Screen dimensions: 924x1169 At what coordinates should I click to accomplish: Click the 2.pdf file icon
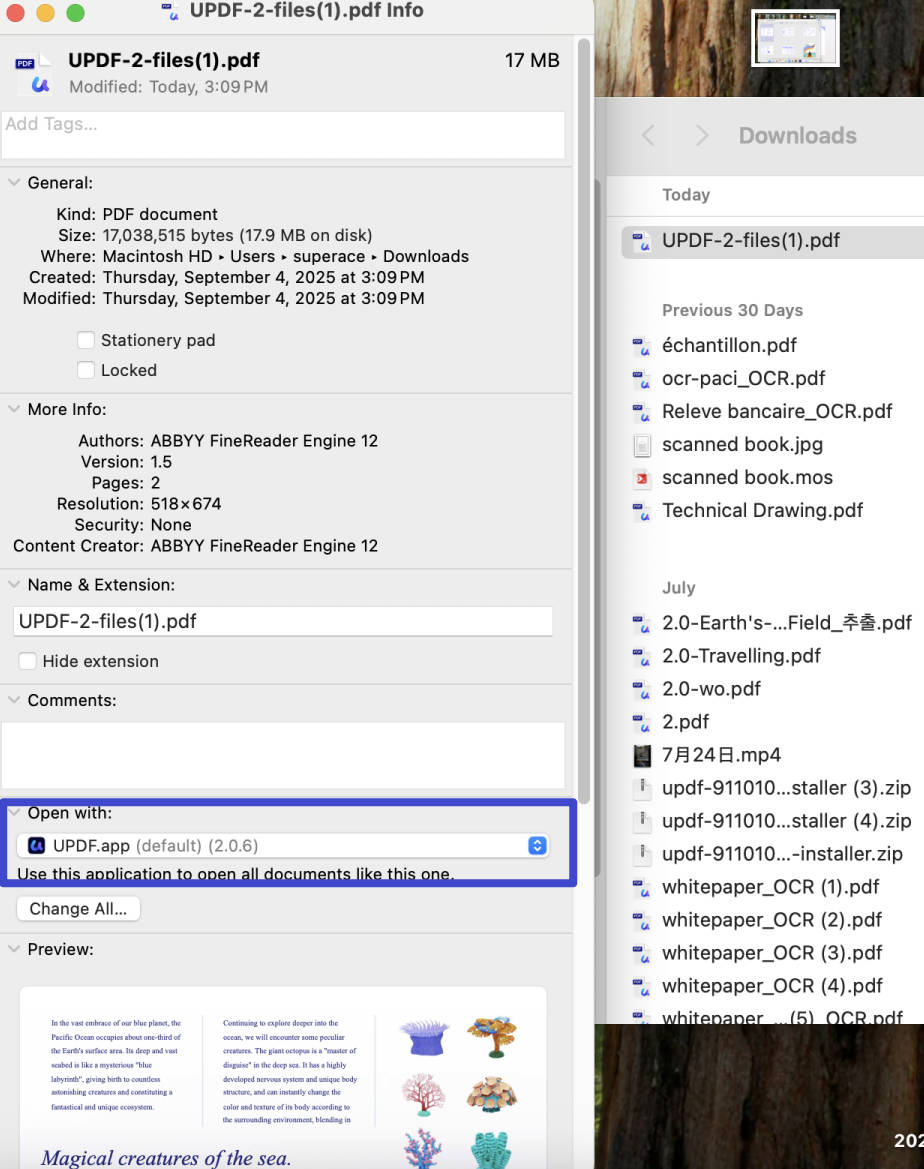[641, 722]
